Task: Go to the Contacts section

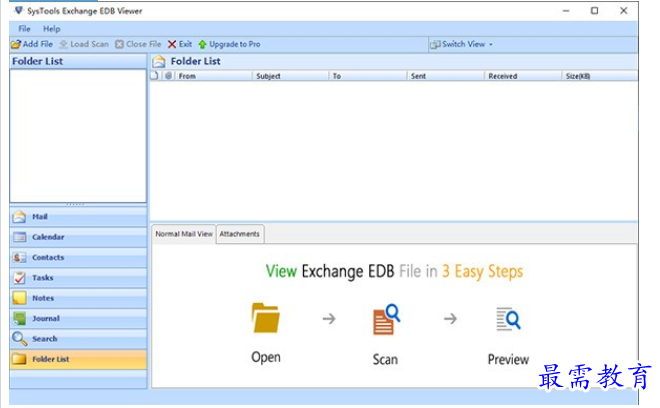Action: pyautogui.click(x=47, y=258)
